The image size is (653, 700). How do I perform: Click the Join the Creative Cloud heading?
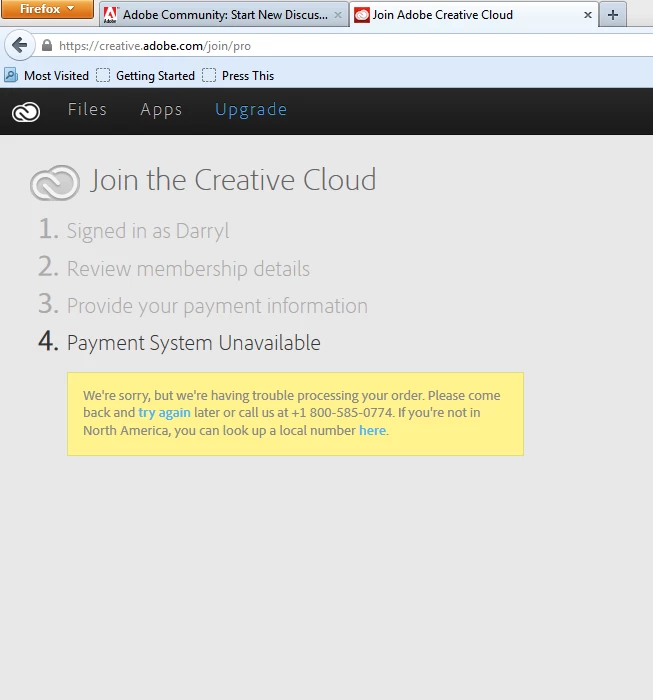point(233,180)
